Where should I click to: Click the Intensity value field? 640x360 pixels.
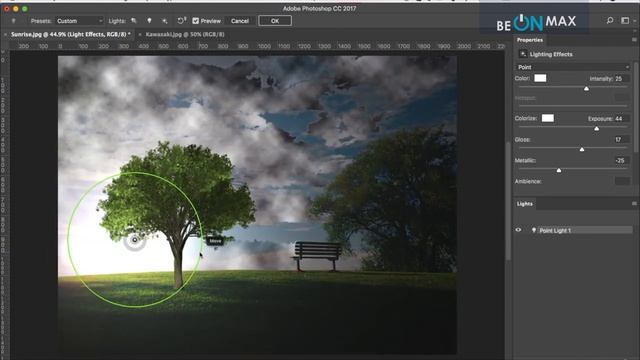[621, 78]
